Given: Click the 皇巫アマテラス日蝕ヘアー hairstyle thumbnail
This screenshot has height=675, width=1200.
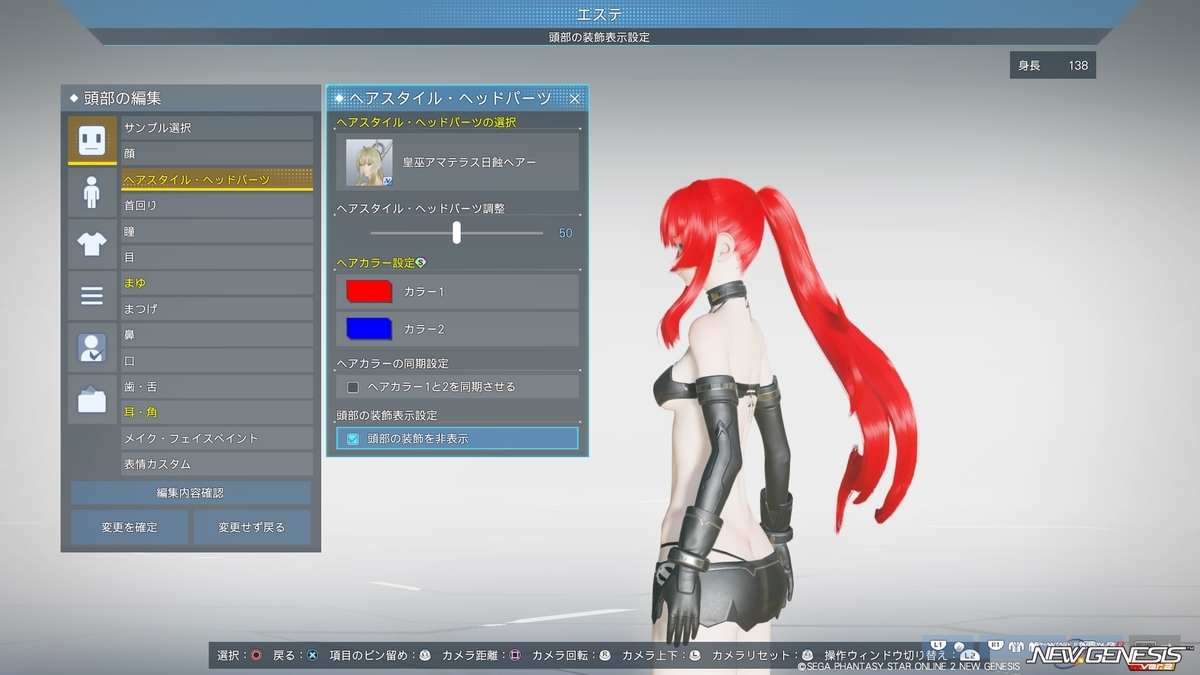Looking at the screenshot, I should 369,162.
